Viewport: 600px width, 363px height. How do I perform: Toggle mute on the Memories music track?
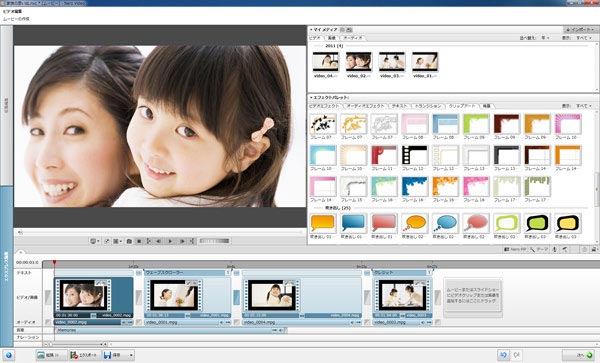point(280,330)
